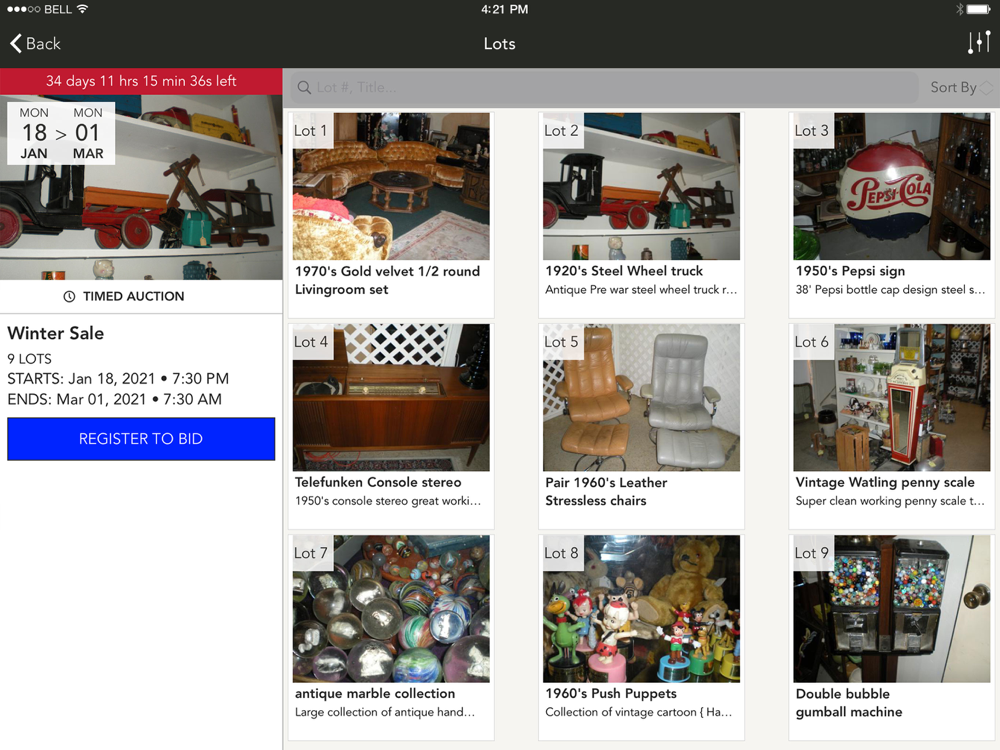
Task: Open Lot 2 steel wheel truck photo
Action: point(641,186)
